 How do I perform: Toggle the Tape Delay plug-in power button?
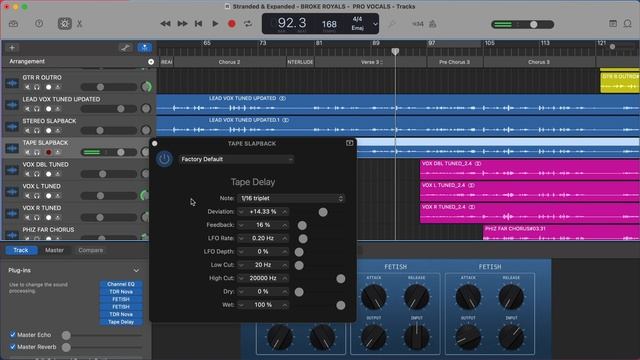(x=164, y=159)
